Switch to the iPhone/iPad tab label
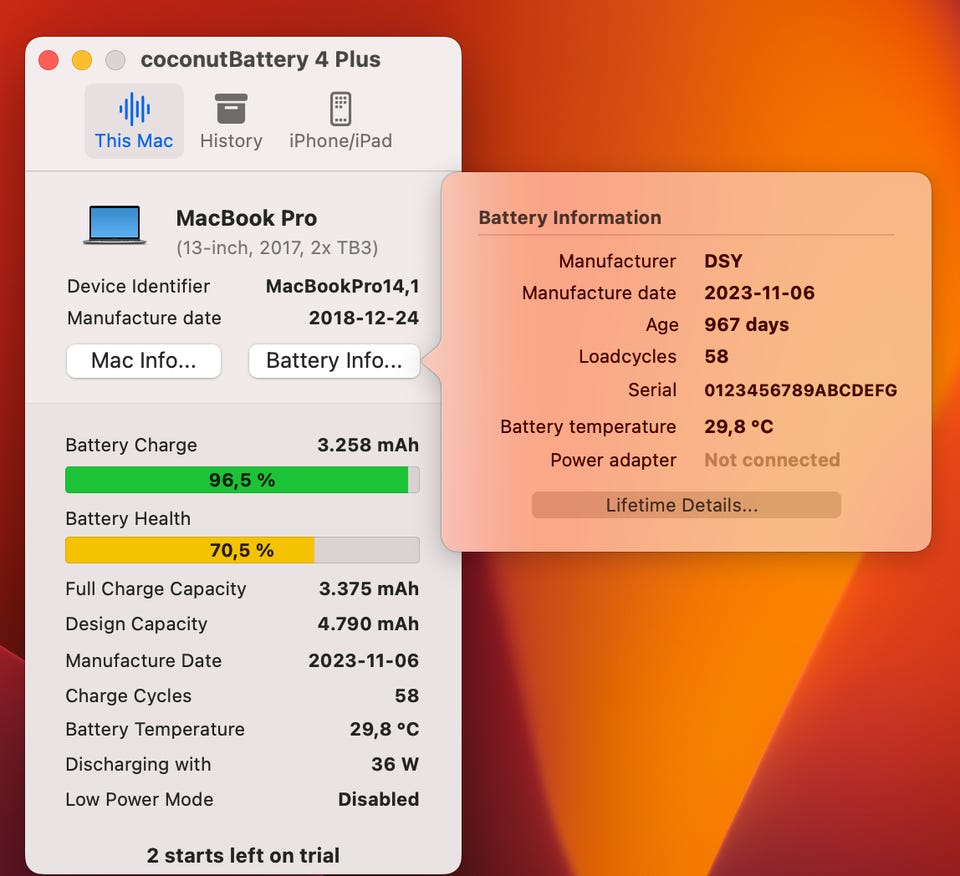 tap(340, 141)
